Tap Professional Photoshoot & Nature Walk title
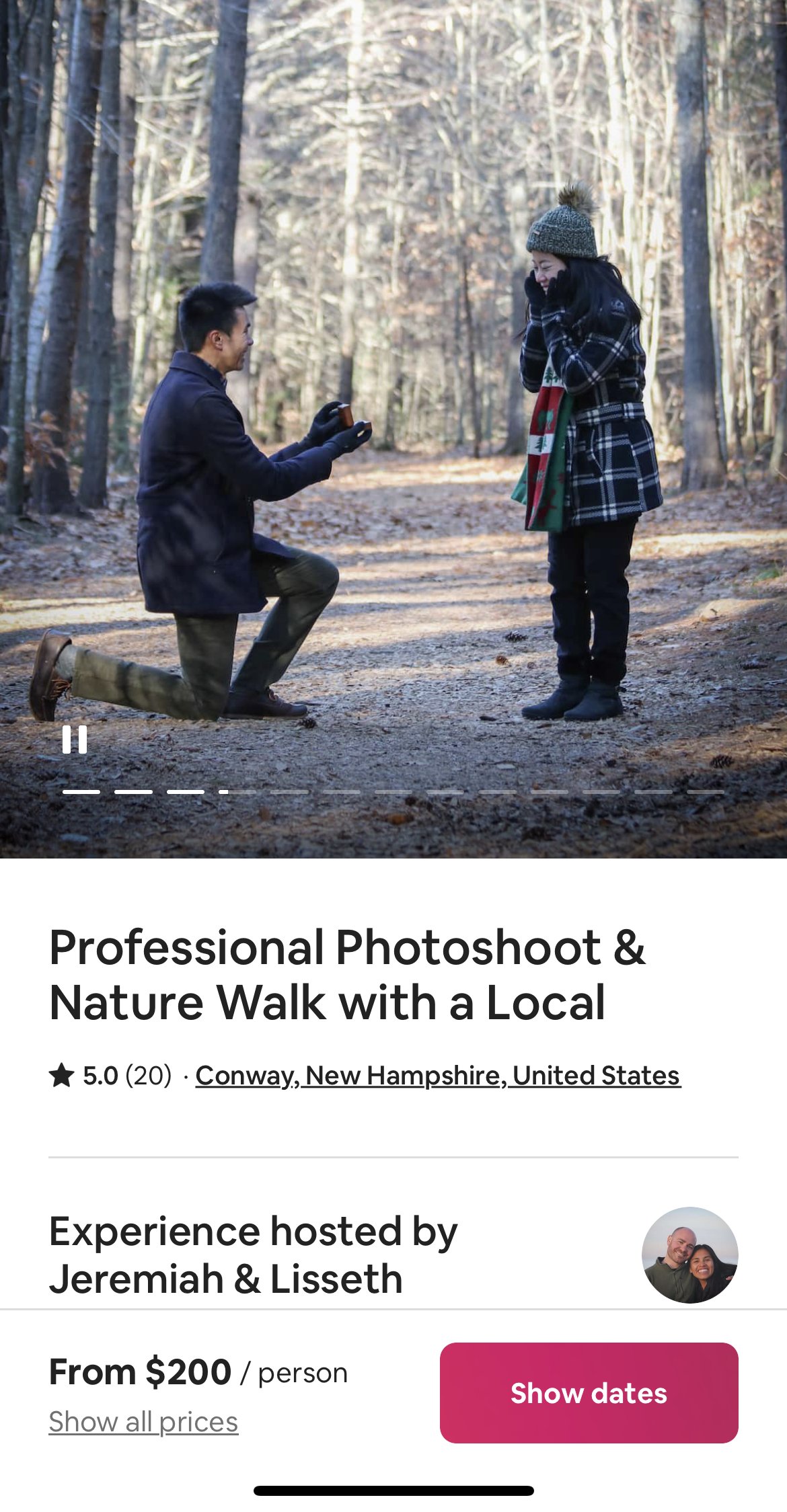Image resolution: width=787 pixels, height=1512 pixels. click(347, 975)
